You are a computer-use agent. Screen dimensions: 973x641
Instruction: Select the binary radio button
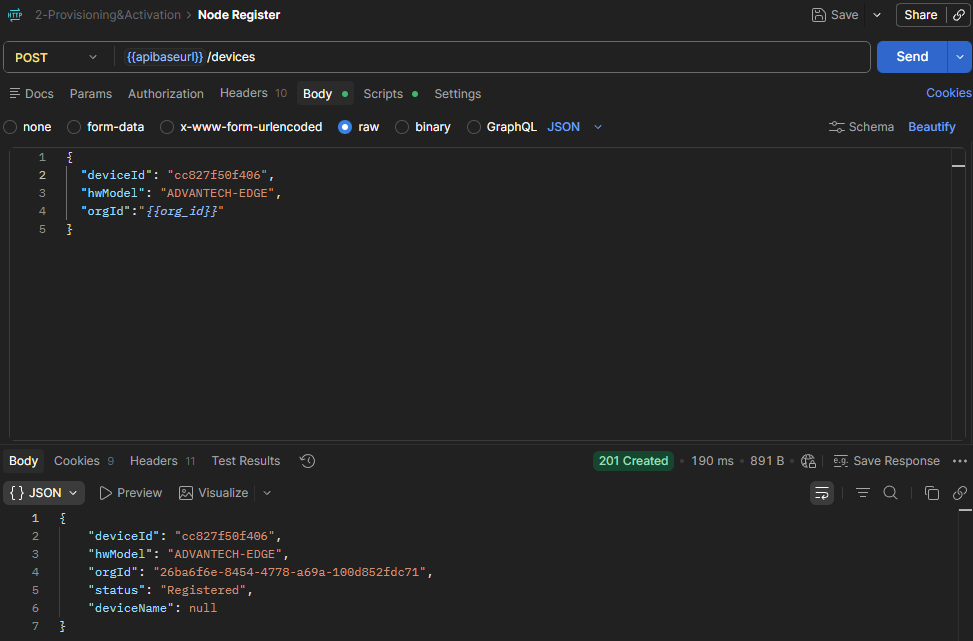click(x=402, y=127)
